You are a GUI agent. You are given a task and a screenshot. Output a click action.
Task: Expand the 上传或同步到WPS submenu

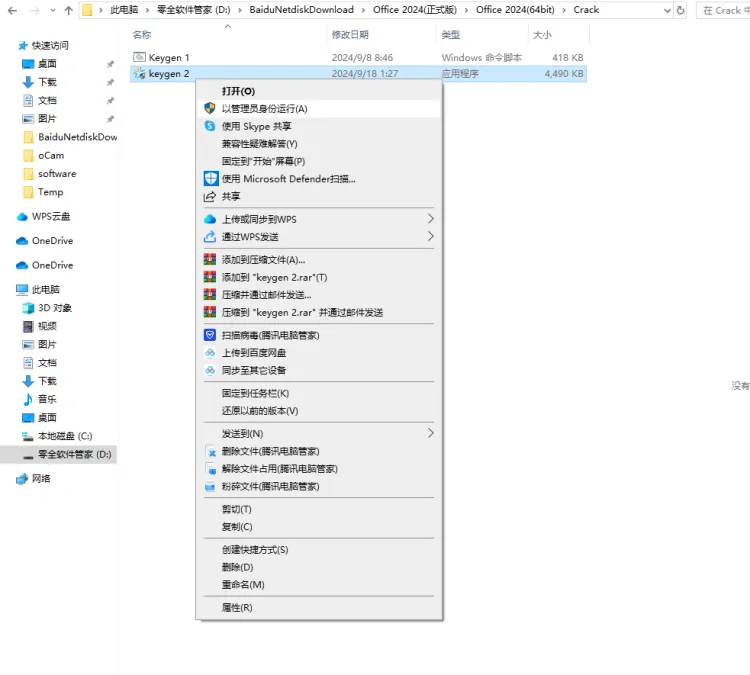tap(431, 219)
